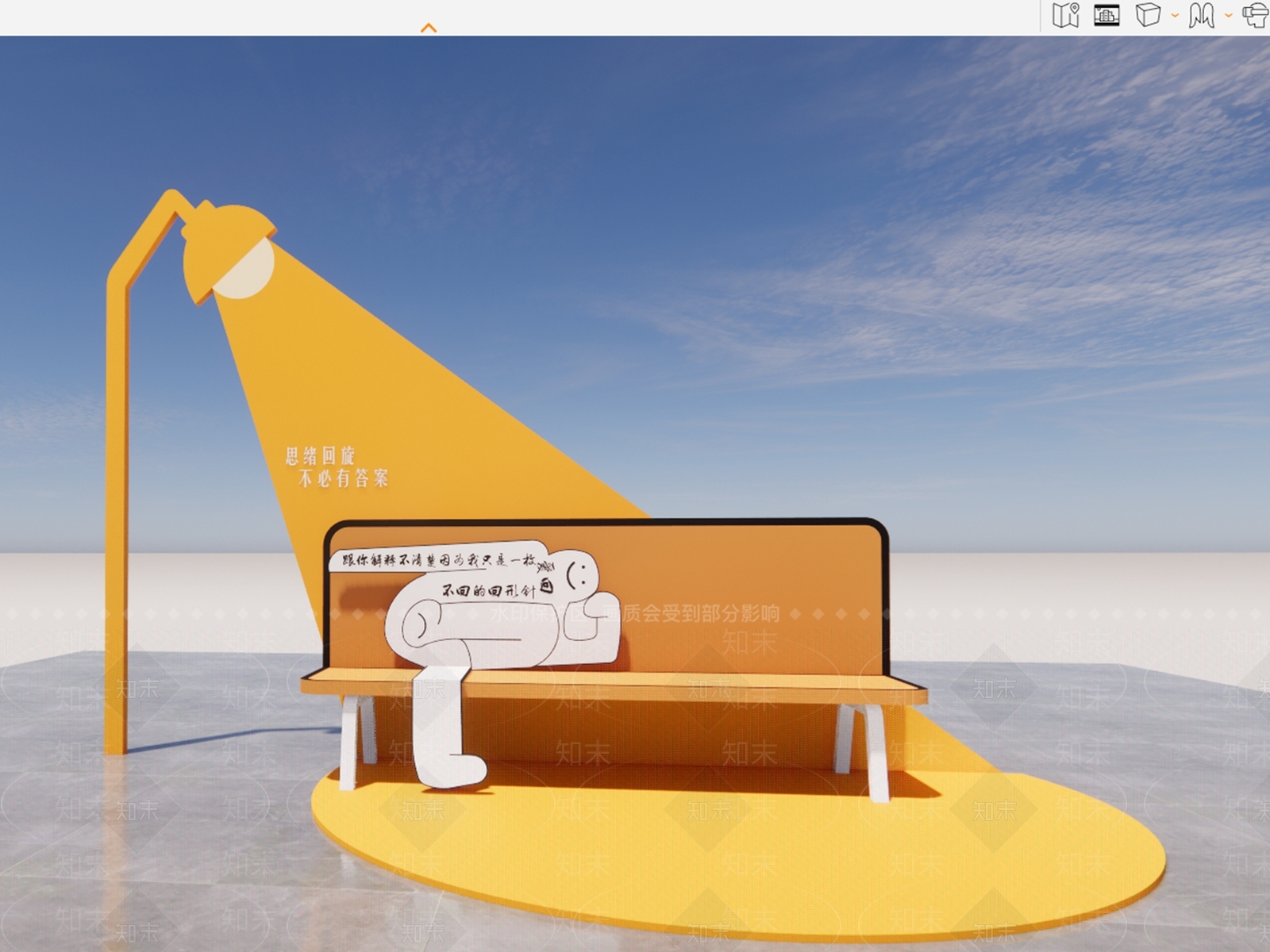
Task: Collapse toolbar with the orange top chevron
Action: tap(429, 28)
